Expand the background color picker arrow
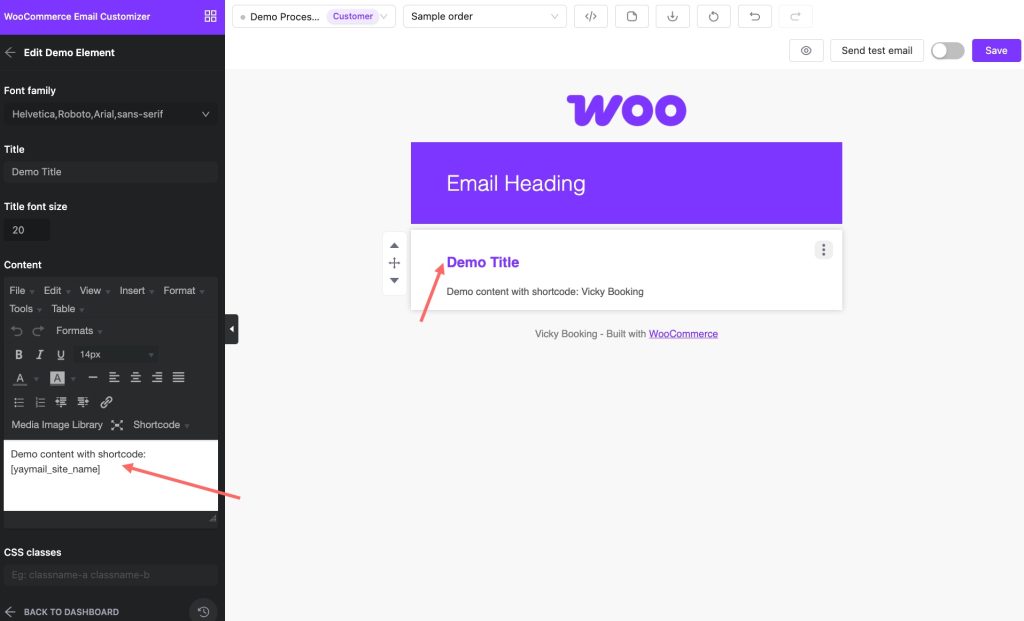 tap(73, 379)
